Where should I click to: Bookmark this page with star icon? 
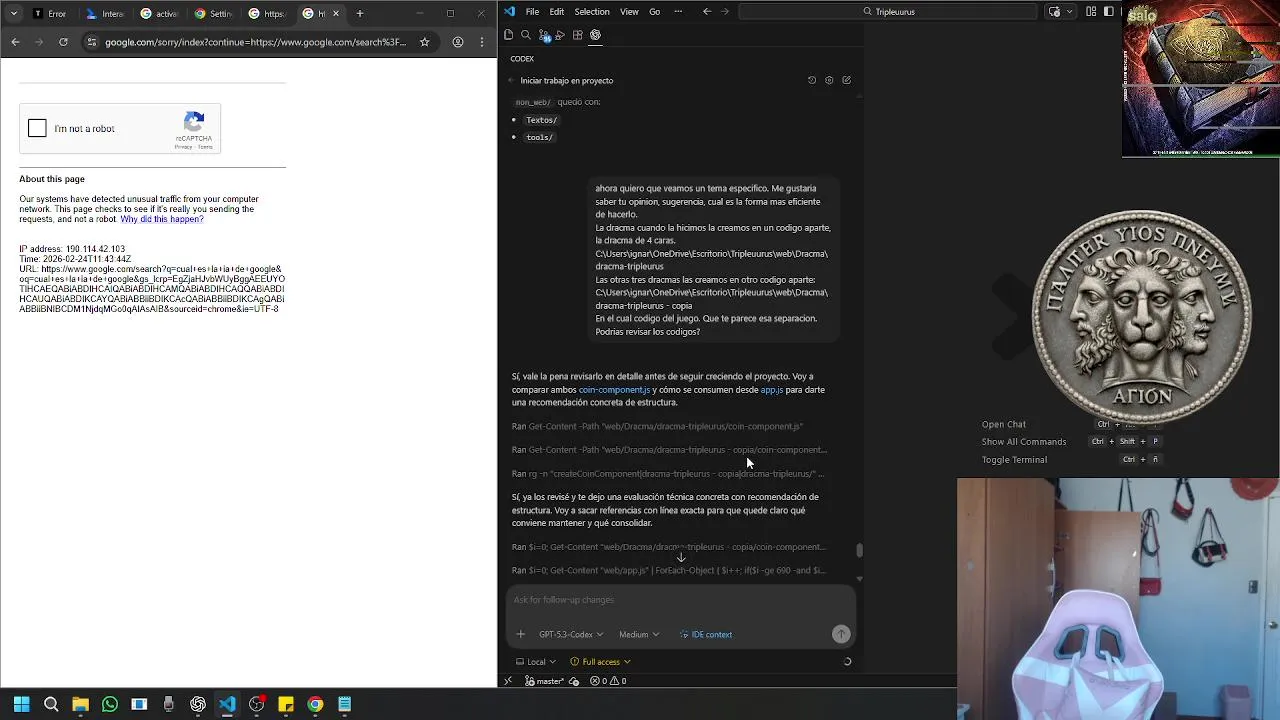pos(424,42)
